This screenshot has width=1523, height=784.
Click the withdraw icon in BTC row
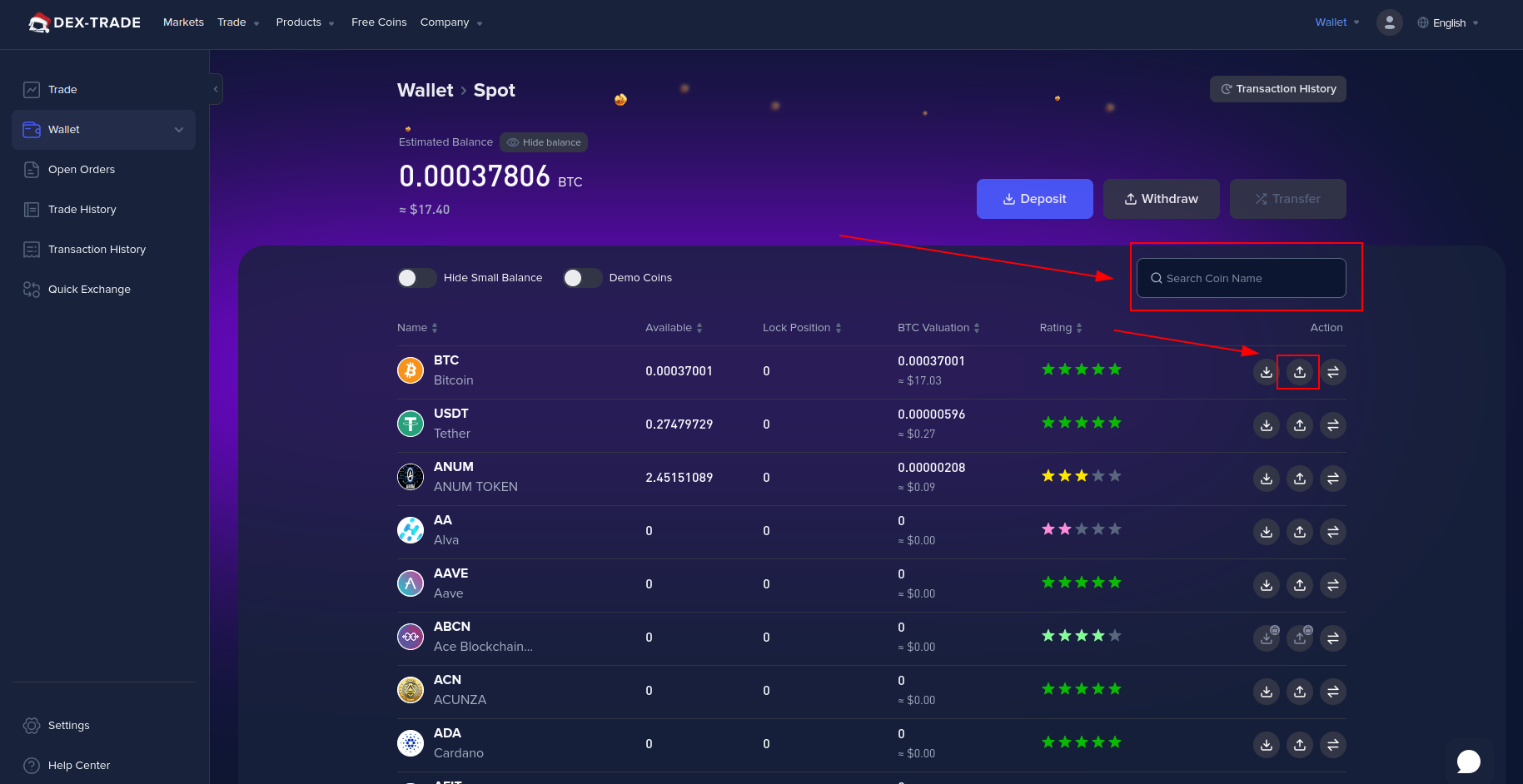click(x=1300, y=372)
